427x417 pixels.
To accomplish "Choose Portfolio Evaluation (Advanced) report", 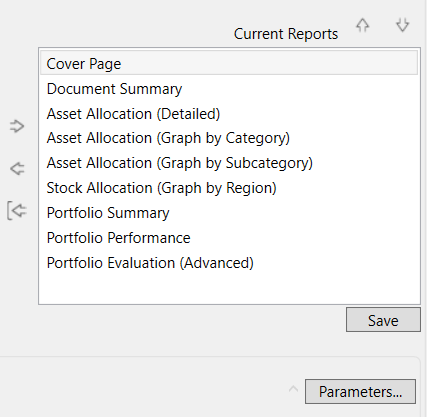I will coord(229,263).
